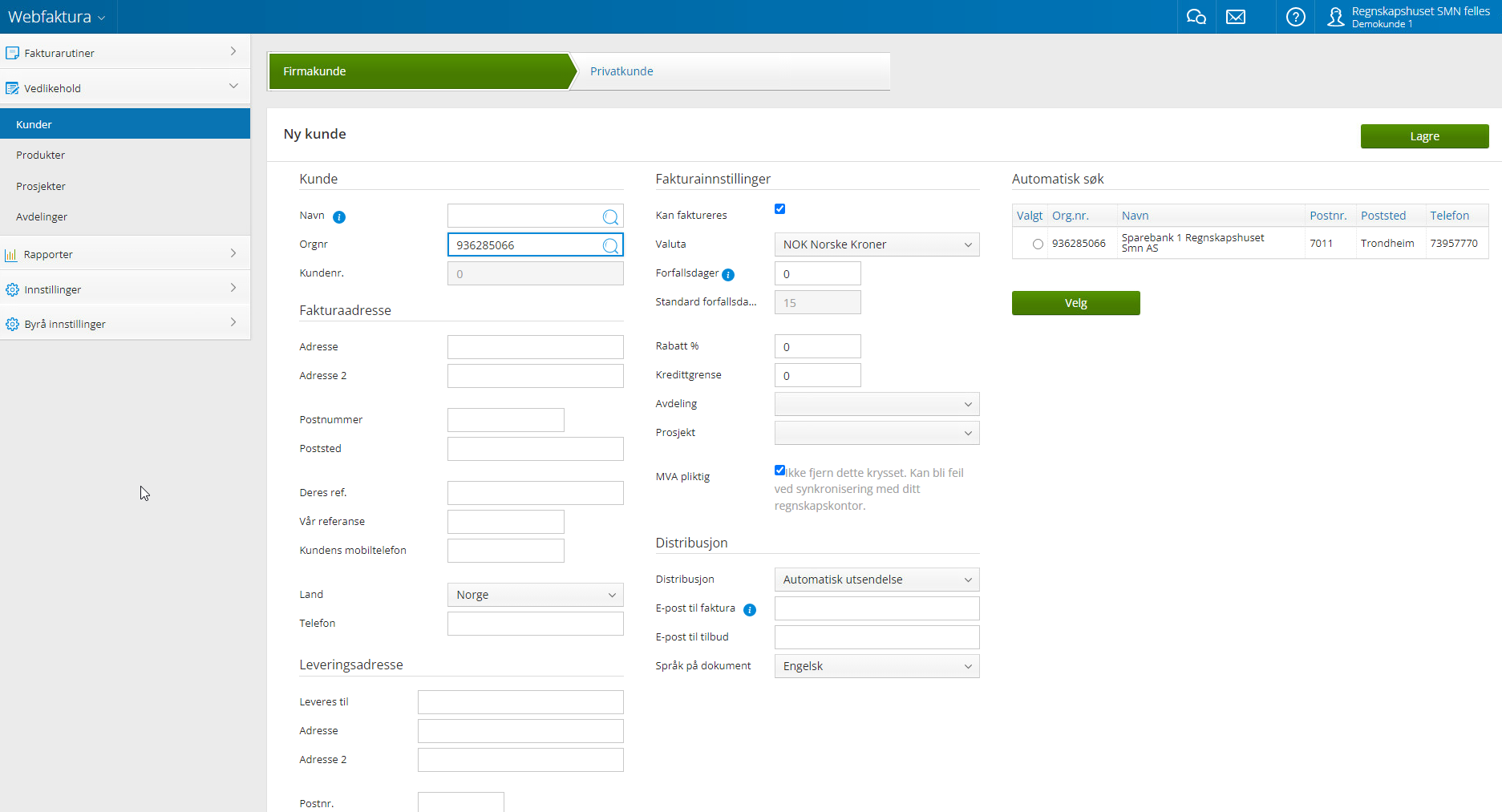Open the help question mark icon
Image resolution: width=1502 pixels, height=812 pixels.
[1295, 17]
